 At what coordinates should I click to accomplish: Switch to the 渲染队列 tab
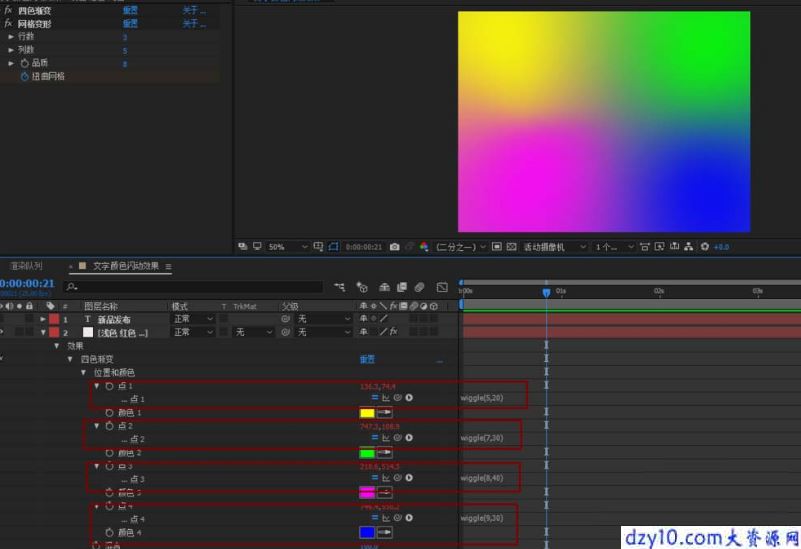pos(27,266)
